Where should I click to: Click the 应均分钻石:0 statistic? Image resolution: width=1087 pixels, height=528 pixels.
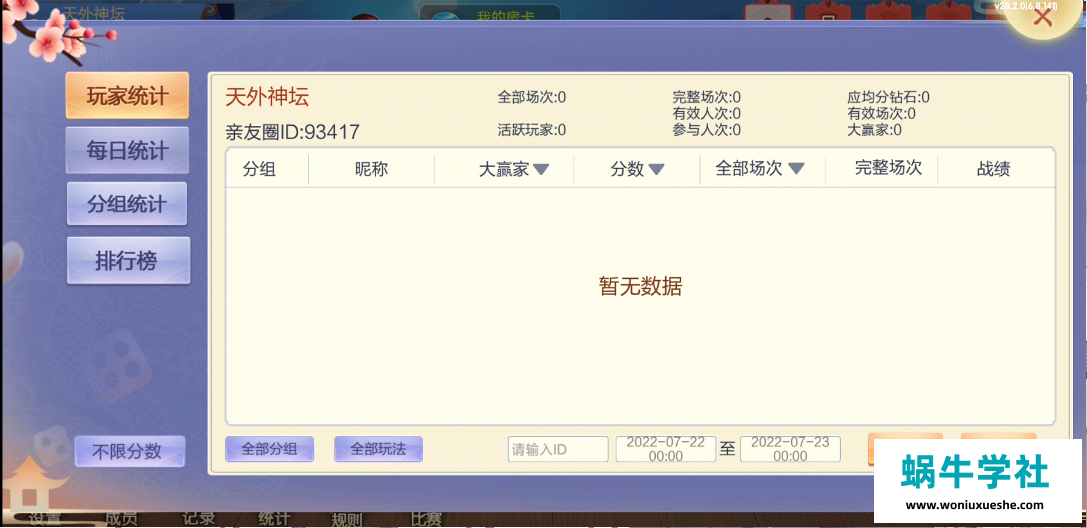tap(888, 98)
